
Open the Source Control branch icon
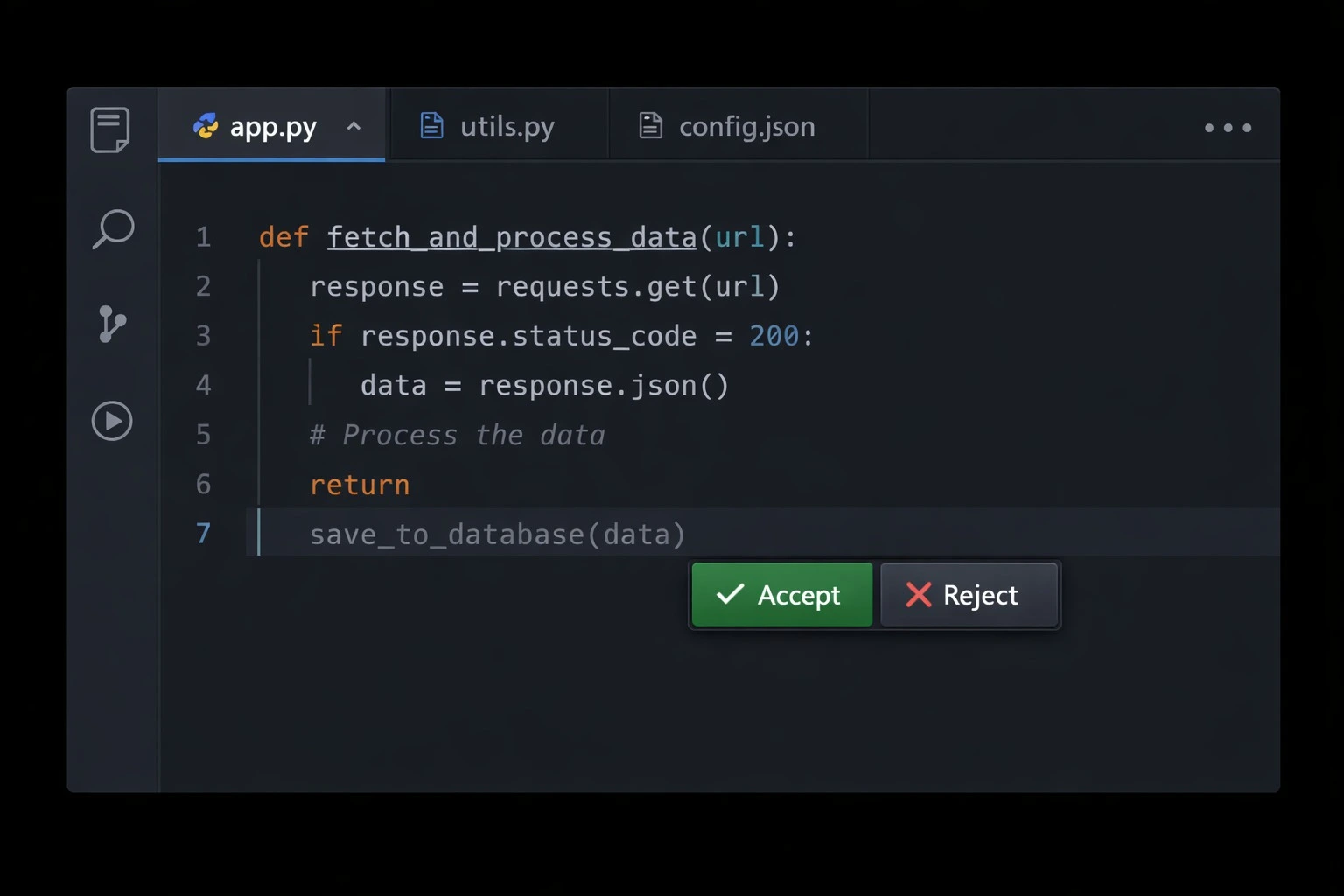point(112,324)
